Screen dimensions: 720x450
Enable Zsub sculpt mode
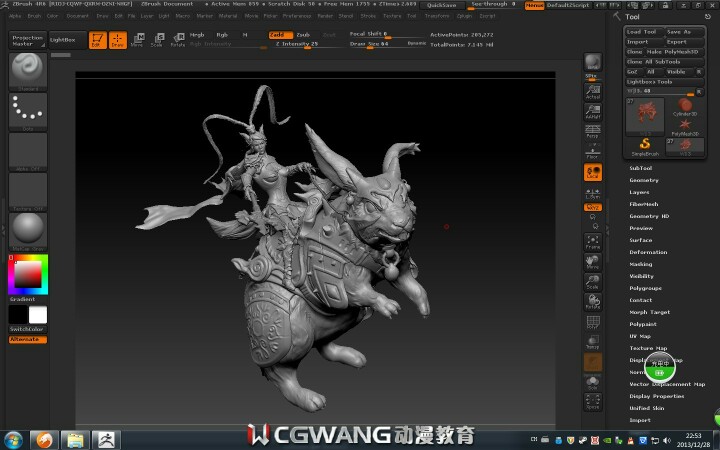click(303, 35)
